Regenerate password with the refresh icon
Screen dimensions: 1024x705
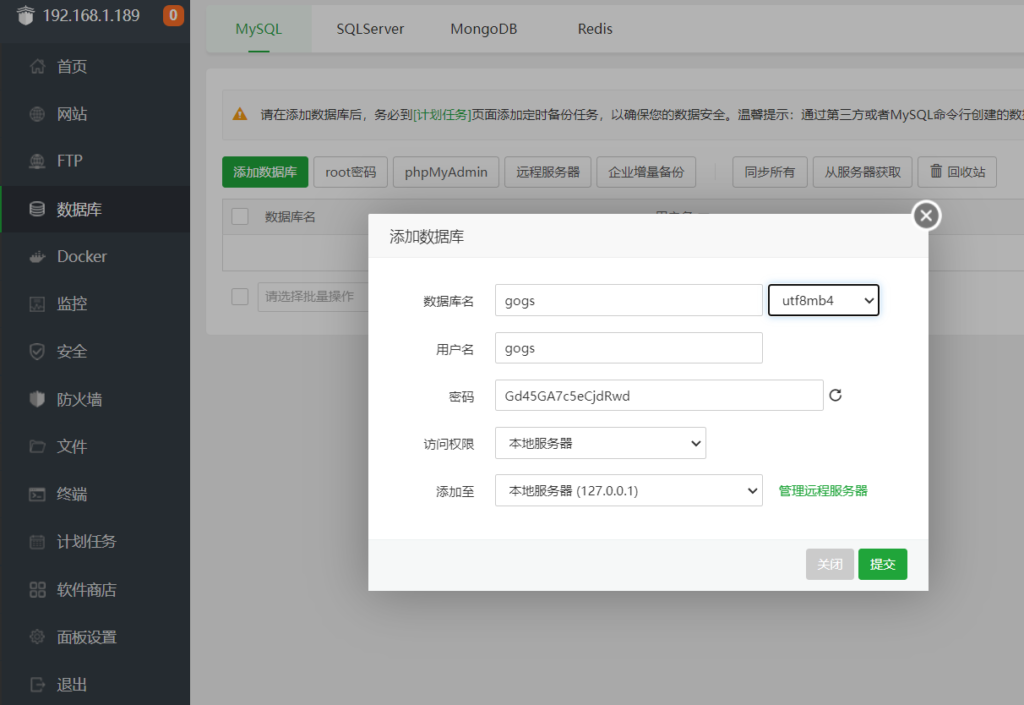[x=835, y=395]
